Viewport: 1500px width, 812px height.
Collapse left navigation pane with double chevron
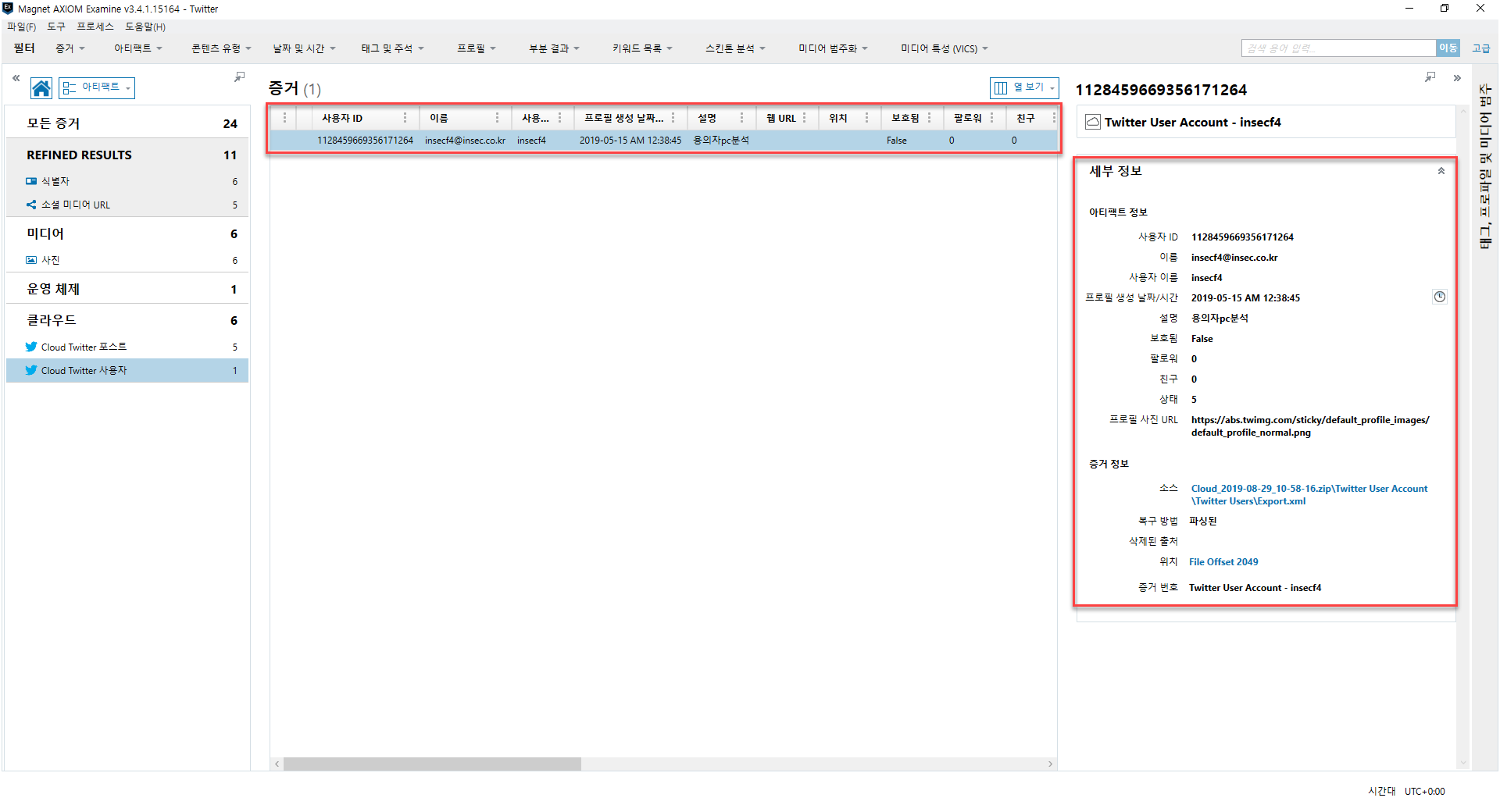tap(16, 78)
